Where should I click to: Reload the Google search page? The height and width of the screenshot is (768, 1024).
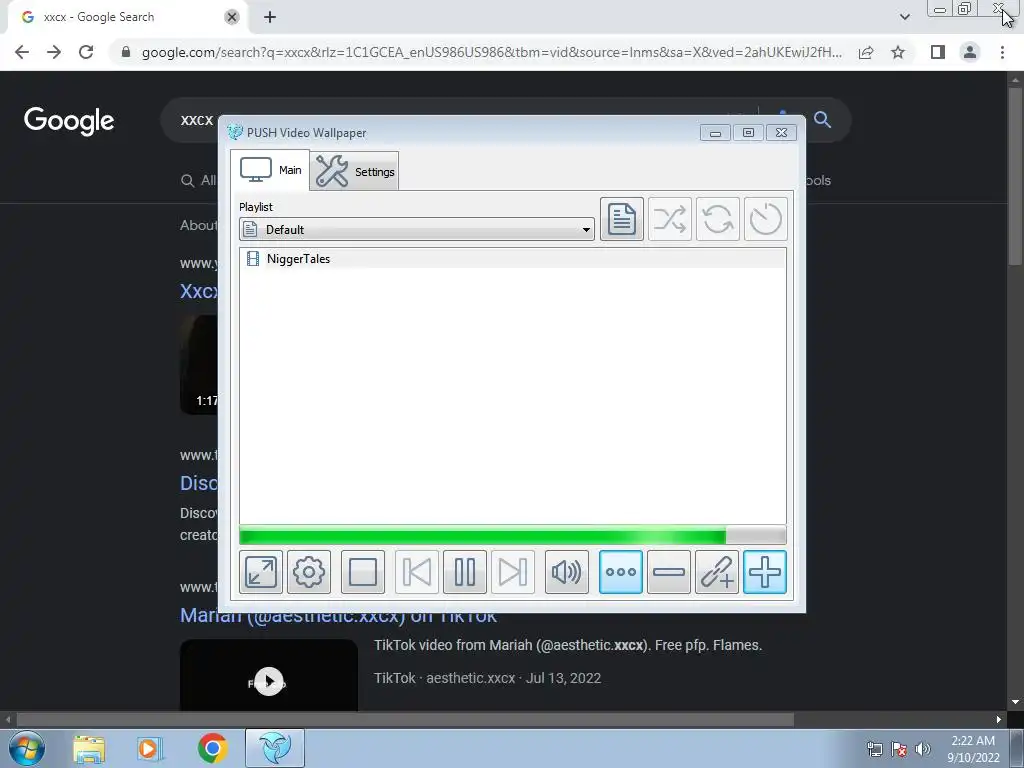(x=86, y=52)
